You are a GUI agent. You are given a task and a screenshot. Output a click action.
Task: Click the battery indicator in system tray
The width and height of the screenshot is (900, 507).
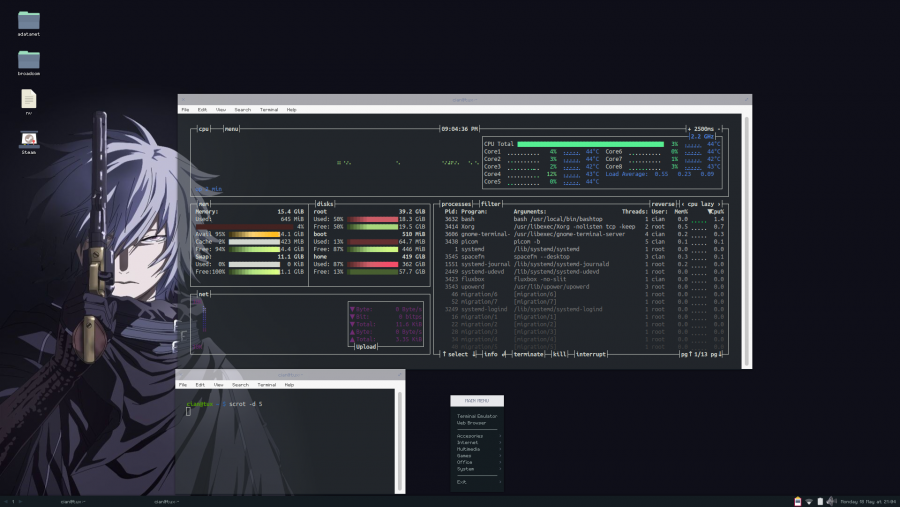coord(820,501)
